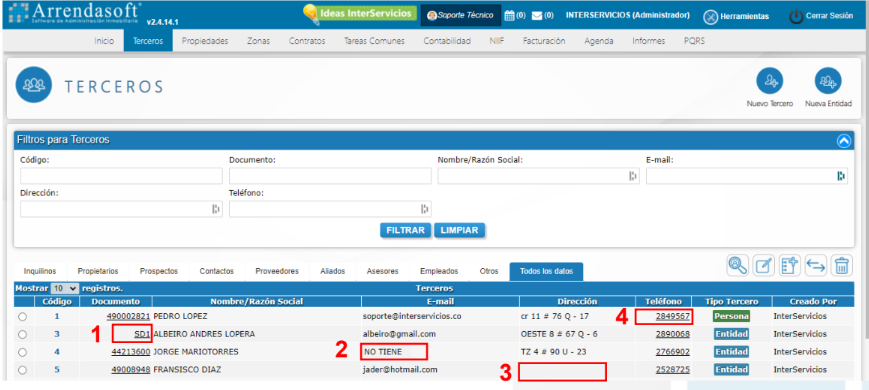The height and width of the screenshot is (390, 869).
Task: Switch to the Otros tab
Action: point(489,271)
